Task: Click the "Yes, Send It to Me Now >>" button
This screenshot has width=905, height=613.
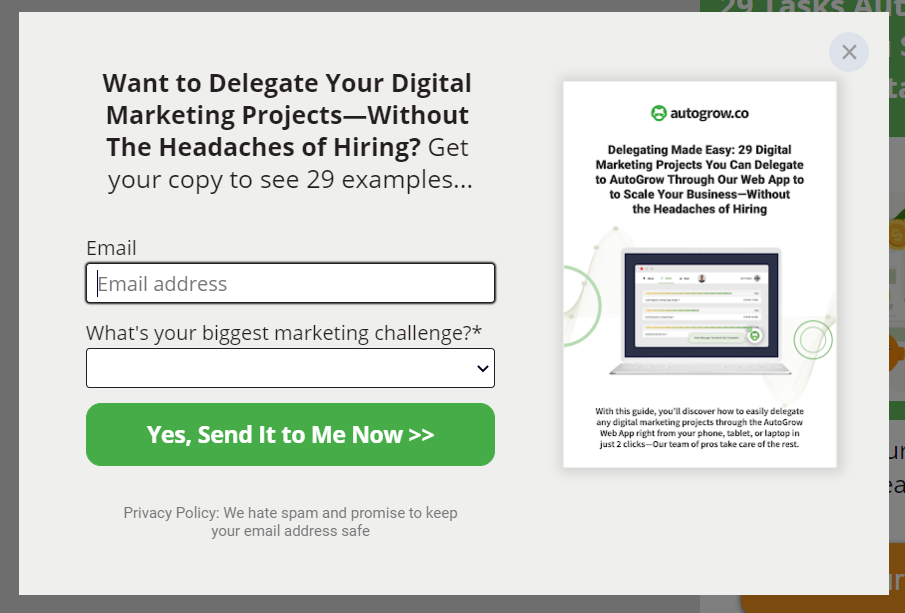Action: click(x=290, y=435)
